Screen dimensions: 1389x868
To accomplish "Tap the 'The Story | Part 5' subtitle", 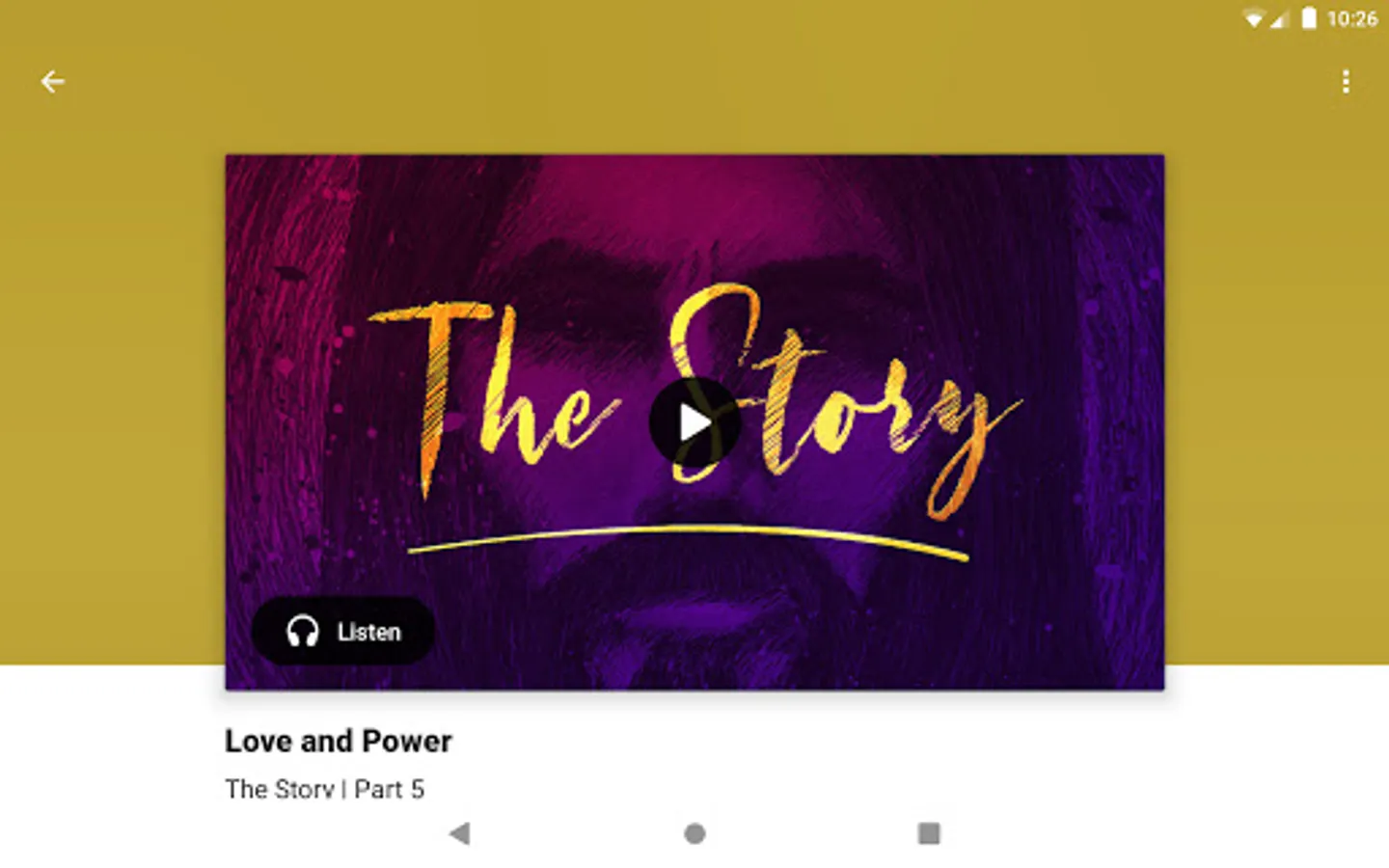I will point(325,789).
